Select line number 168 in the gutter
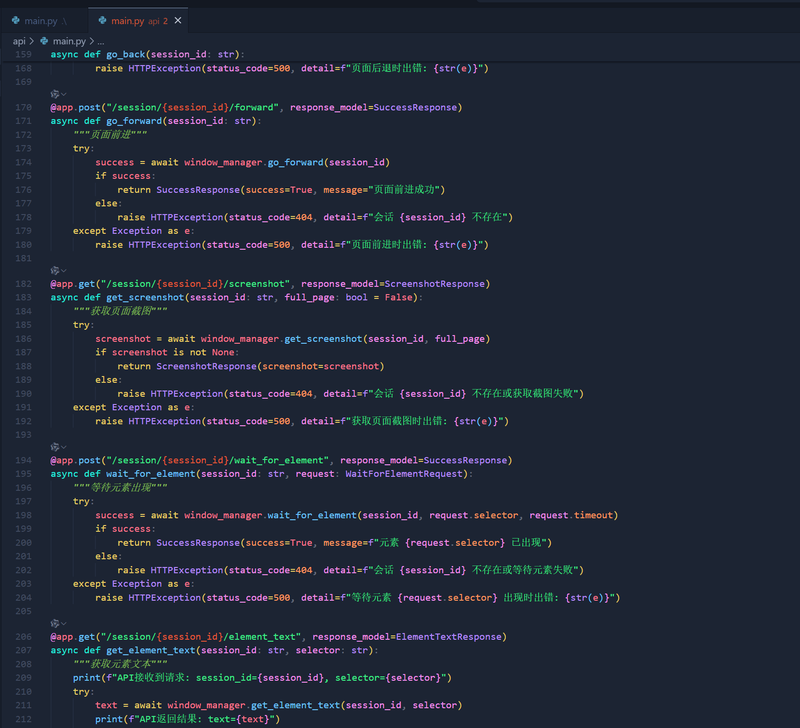Image resolution: width=800 pixels, height=728 pixels. (x=23, y=68)
